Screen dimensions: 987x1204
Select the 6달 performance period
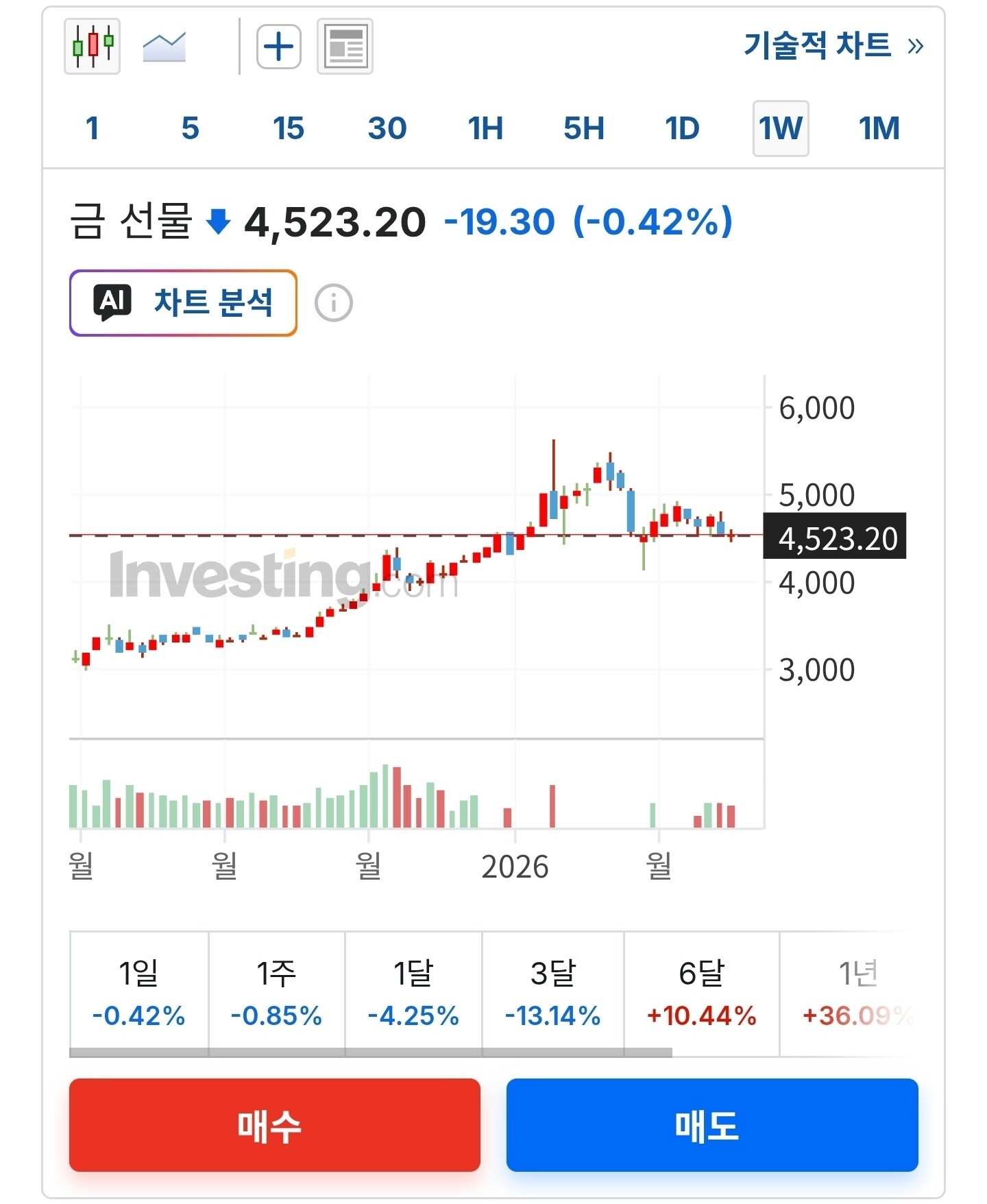click(x=701, y=993)
